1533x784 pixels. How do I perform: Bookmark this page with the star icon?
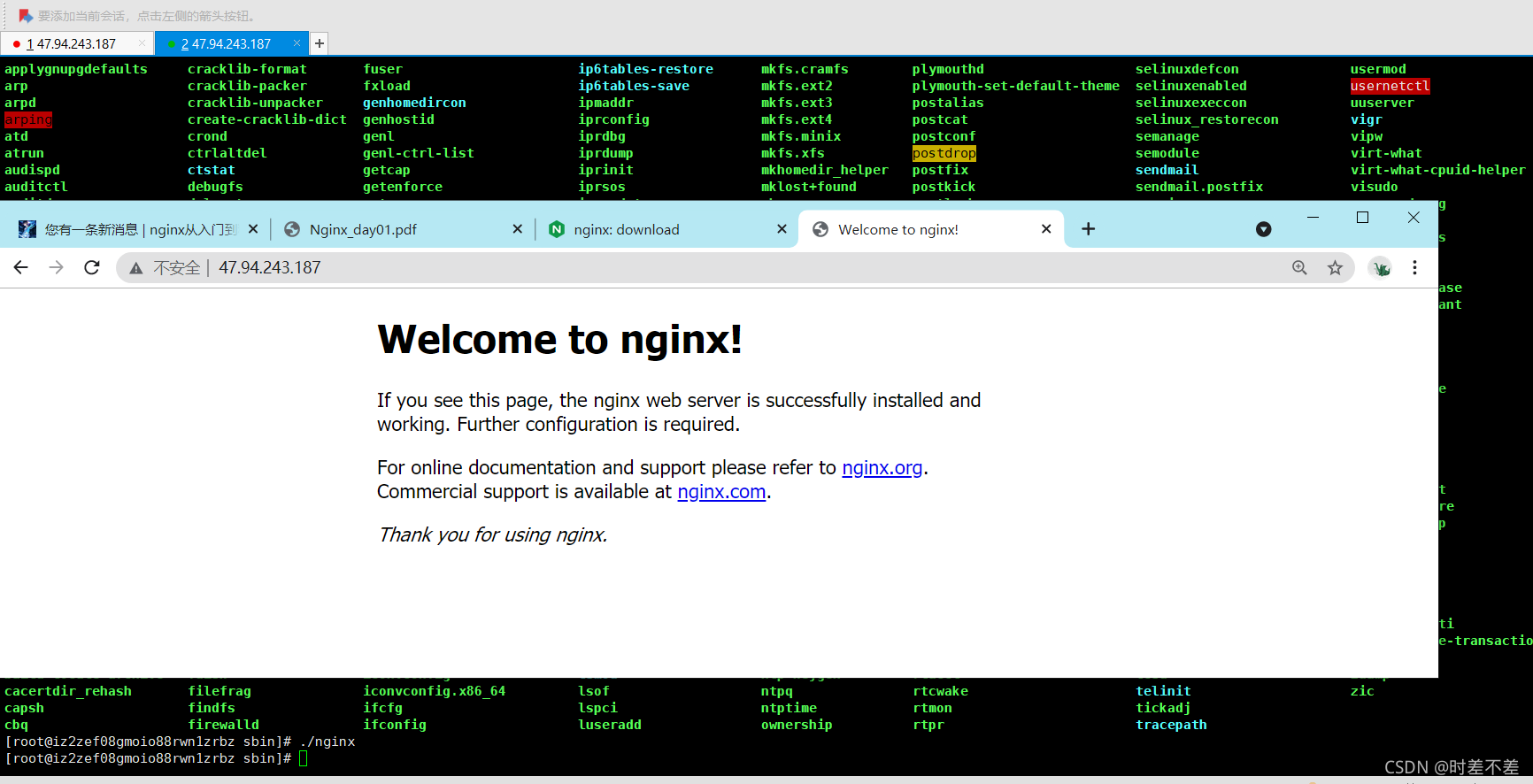tap(1335, 267)
